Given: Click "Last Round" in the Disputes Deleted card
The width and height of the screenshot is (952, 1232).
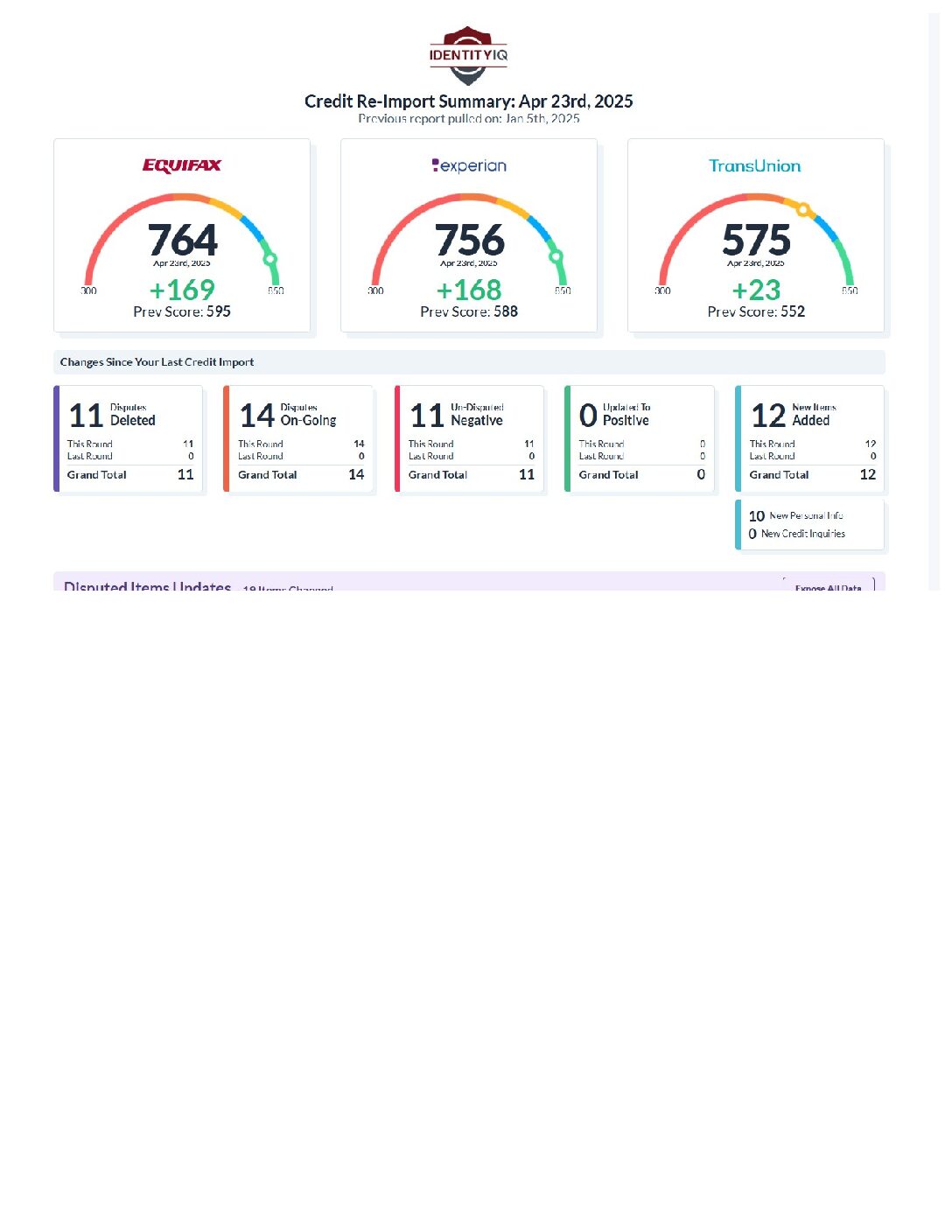Looking at the screenshot, I should 90,456.
